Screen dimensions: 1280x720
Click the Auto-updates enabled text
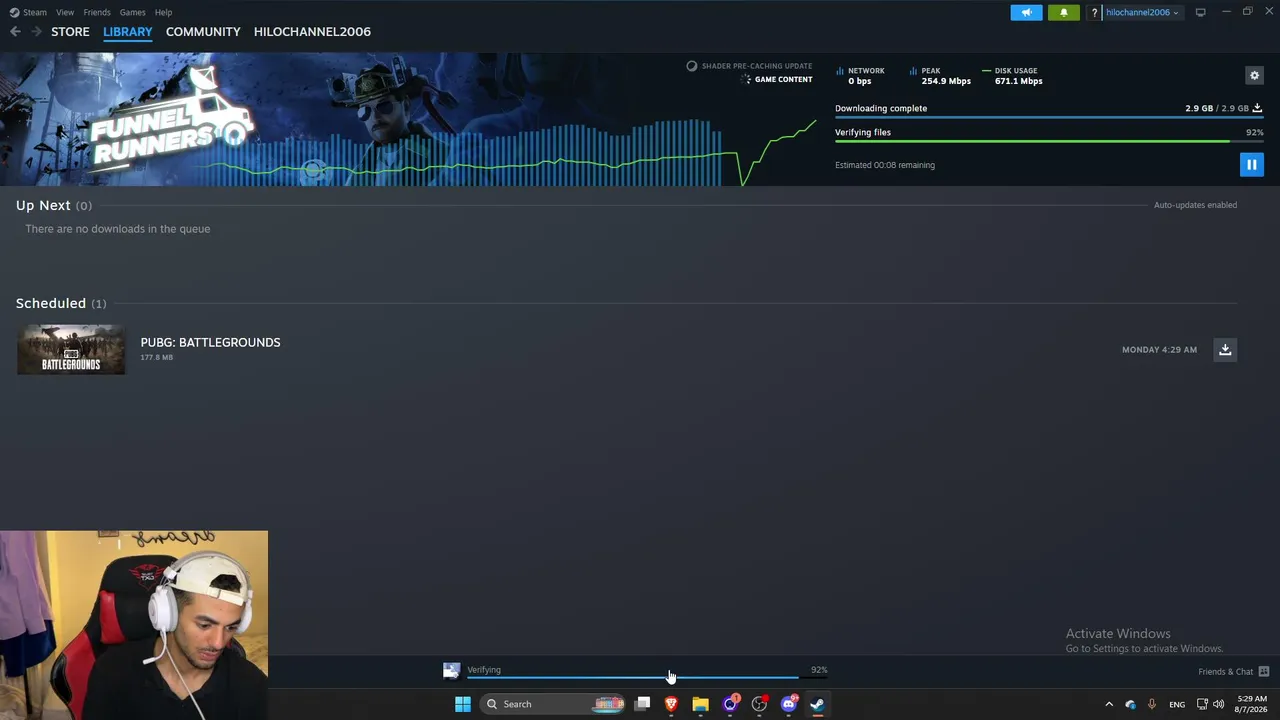[x=1195, y=205]
